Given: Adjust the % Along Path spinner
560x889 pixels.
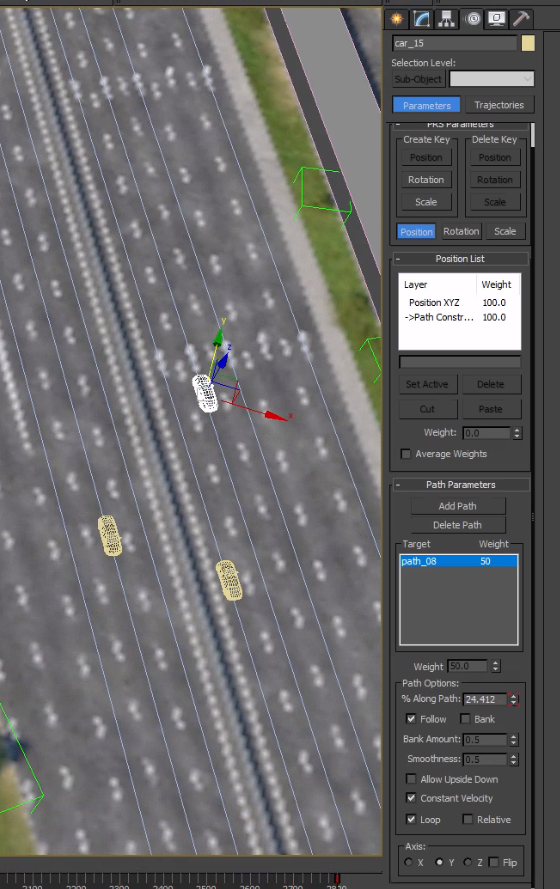Looking at the screenshot, I should 514,700.
